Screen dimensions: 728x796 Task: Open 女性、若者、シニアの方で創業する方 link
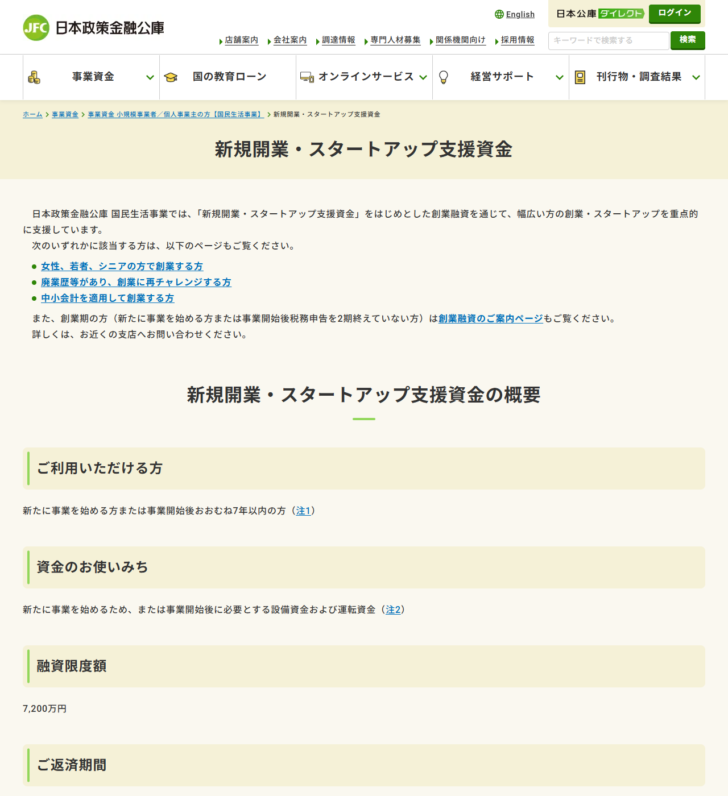(122, 267)
